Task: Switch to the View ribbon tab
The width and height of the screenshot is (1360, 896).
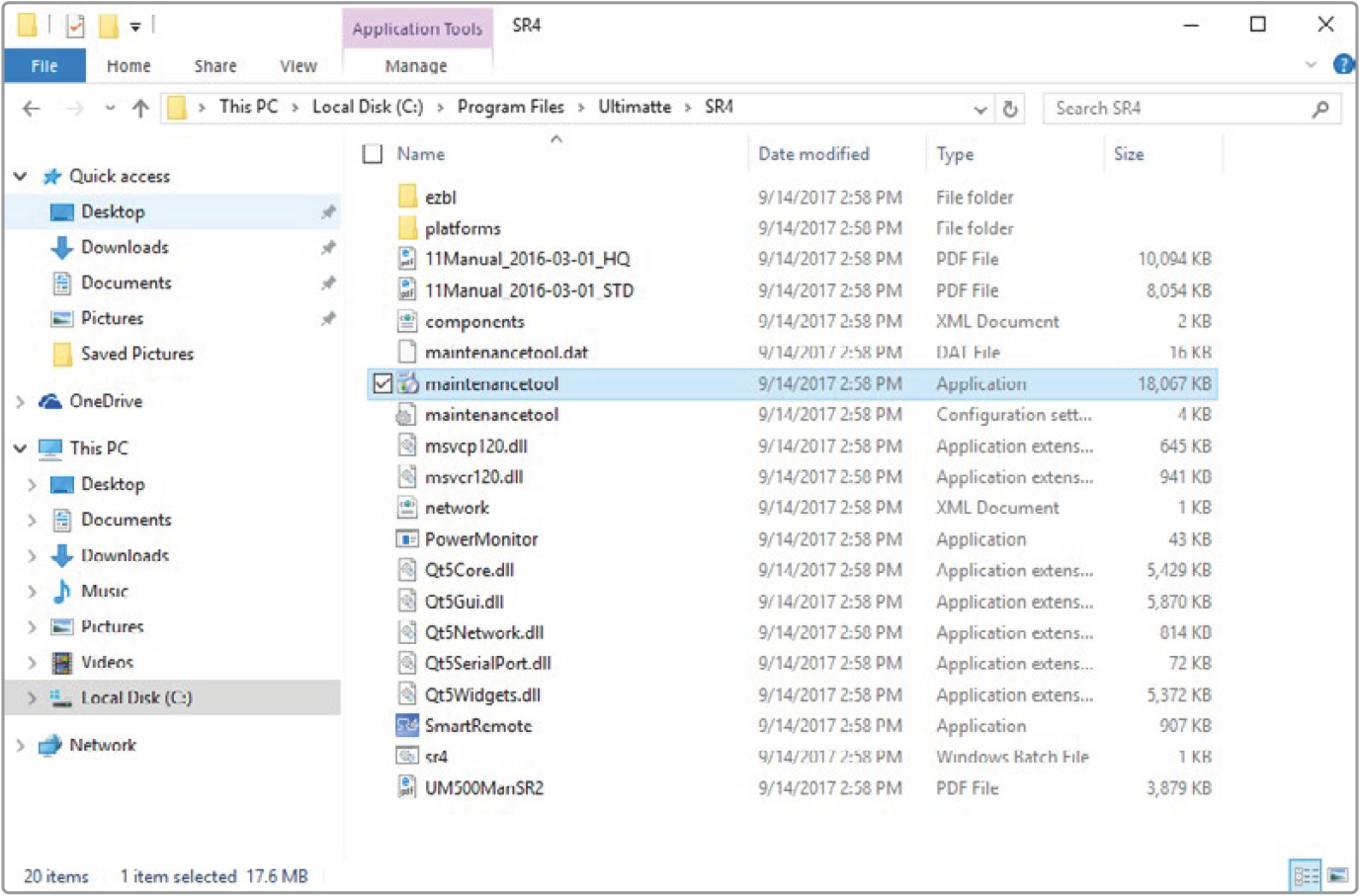Action: [x=297, y=66]
